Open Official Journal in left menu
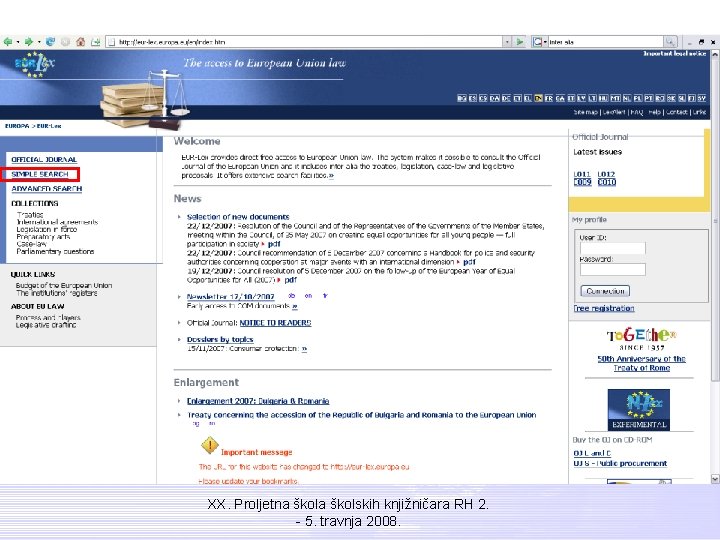Image resolution: width=720 pixels, height=540 pixels. [44, 159]
